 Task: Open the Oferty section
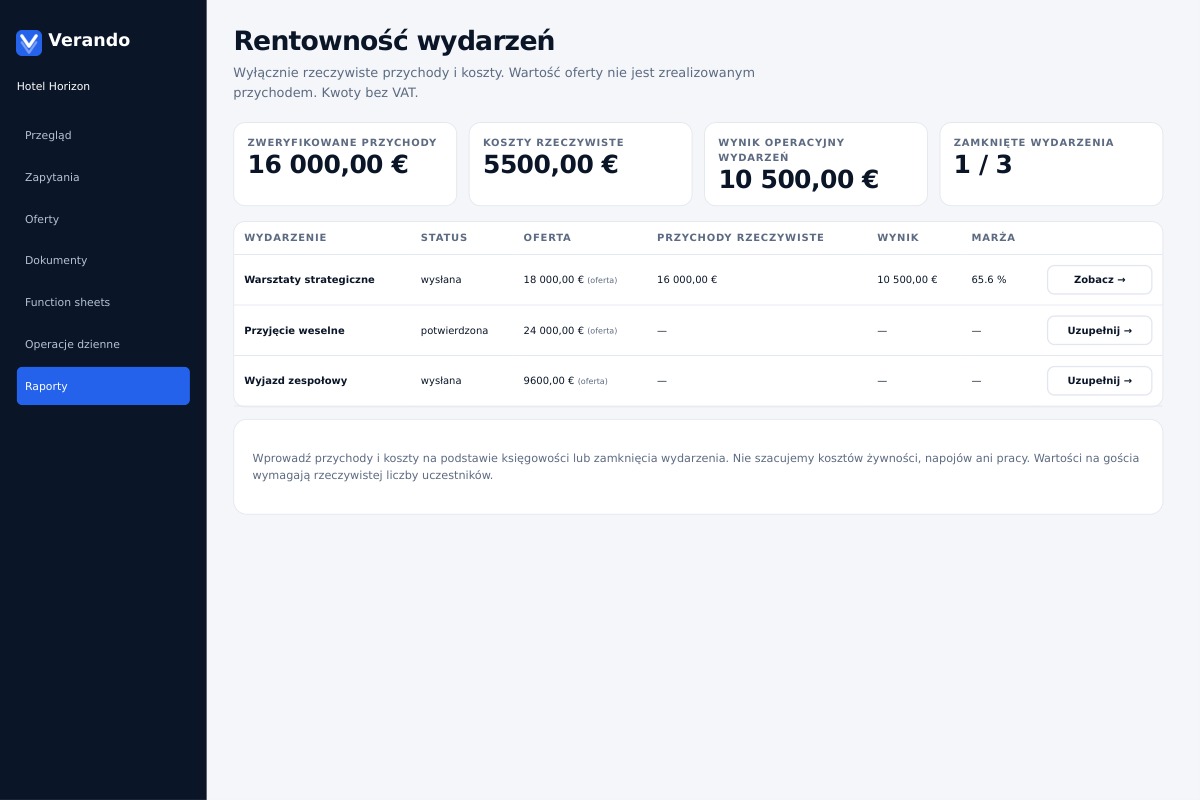103,219
